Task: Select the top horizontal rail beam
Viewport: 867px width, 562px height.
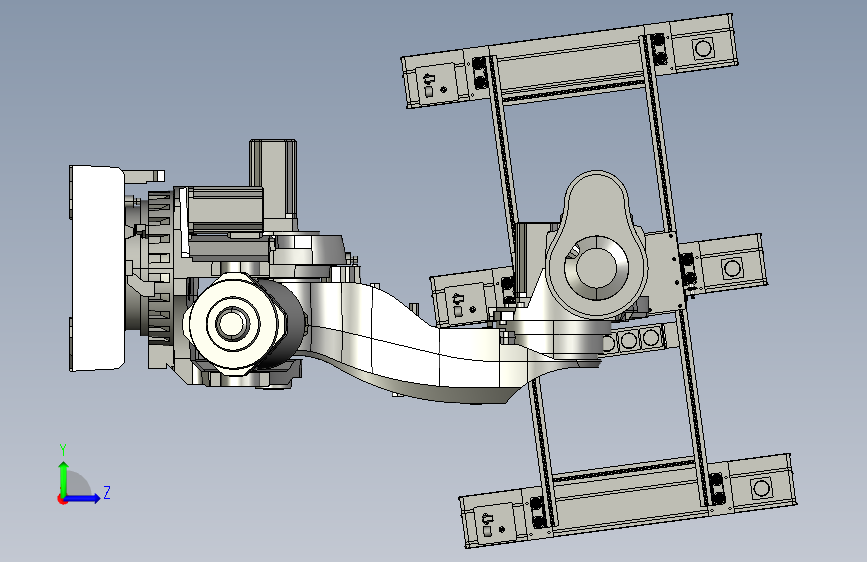Action: click(x=570, y=61)
